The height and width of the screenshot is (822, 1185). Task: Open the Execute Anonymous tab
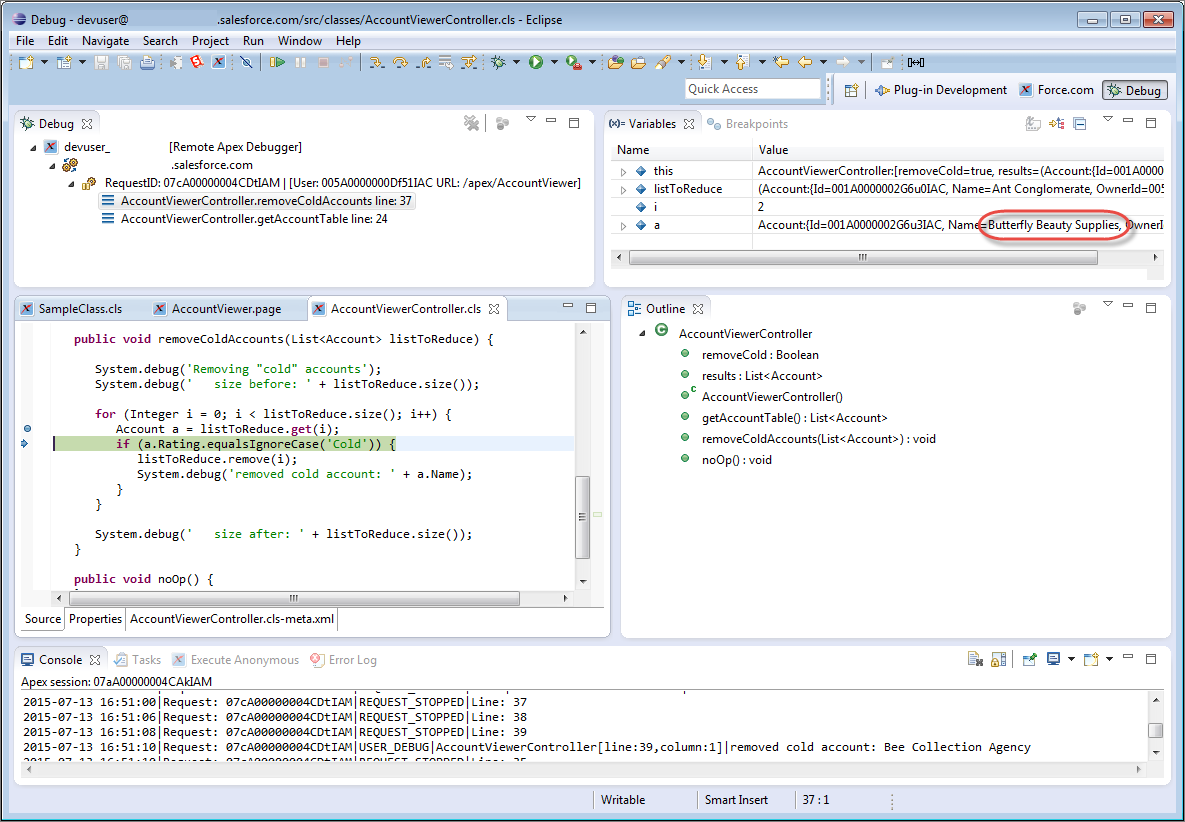(236, 660)
